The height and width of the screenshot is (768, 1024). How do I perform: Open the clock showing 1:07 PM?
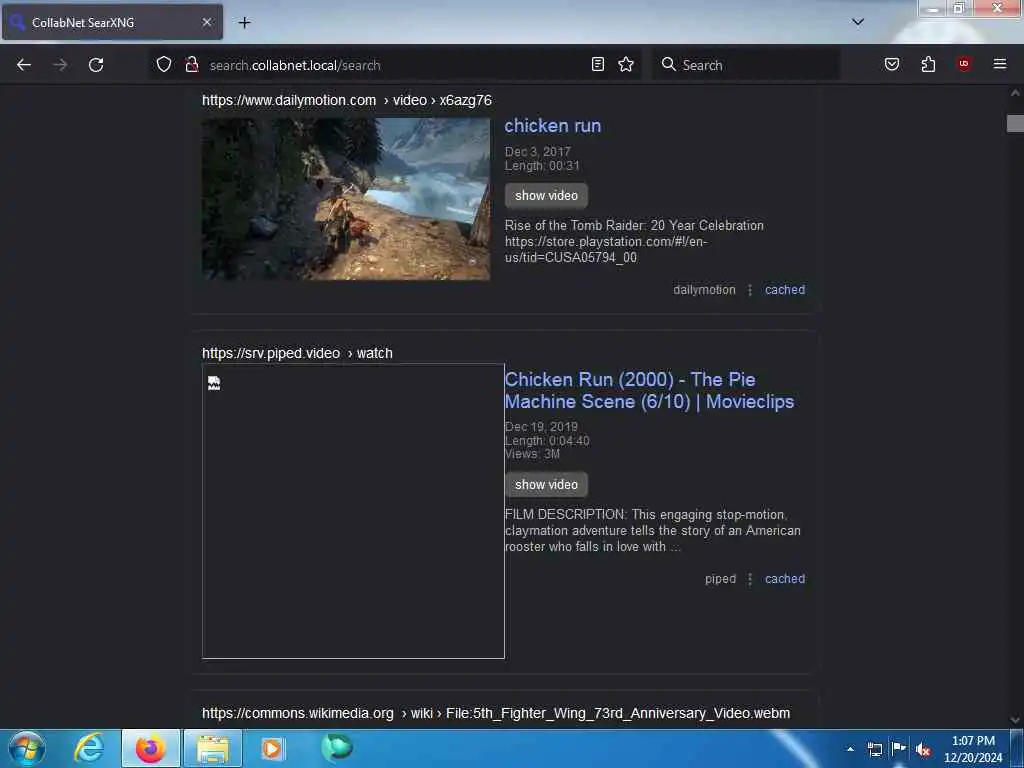973,749
